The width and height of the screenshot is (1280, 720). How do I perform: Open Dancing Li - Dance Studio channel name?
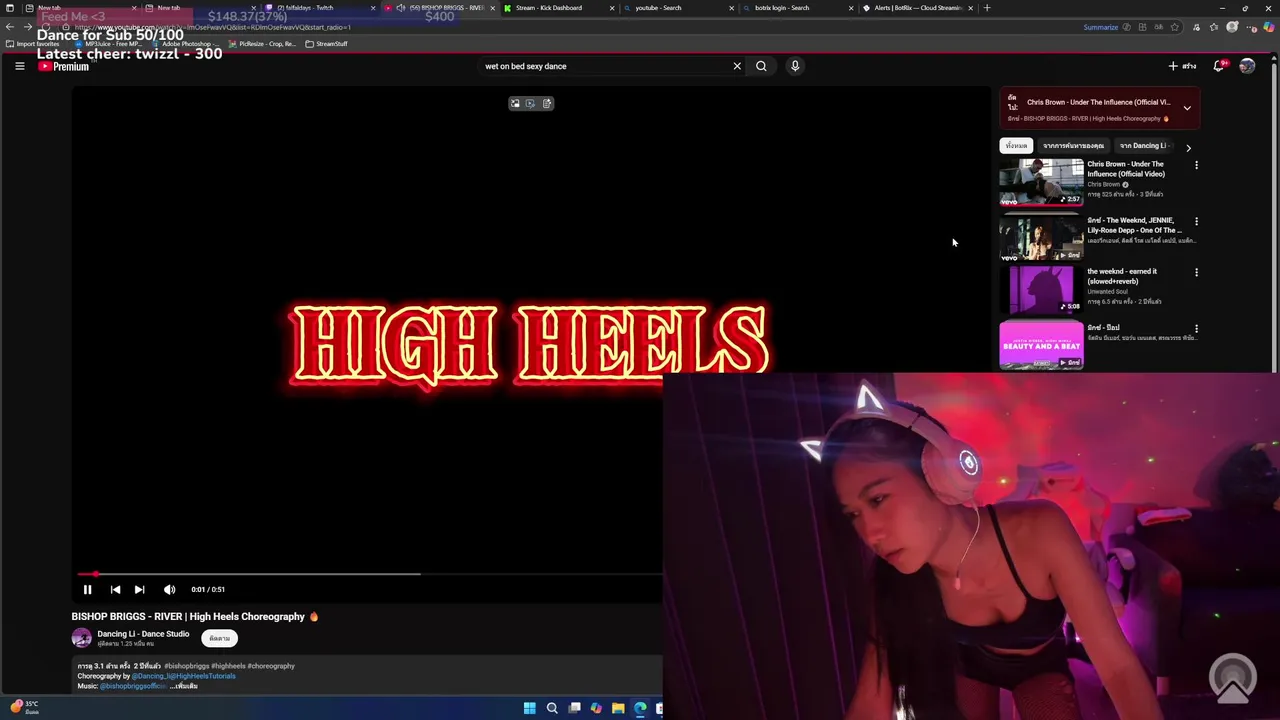pyautogui.click(x=143, y=634)
